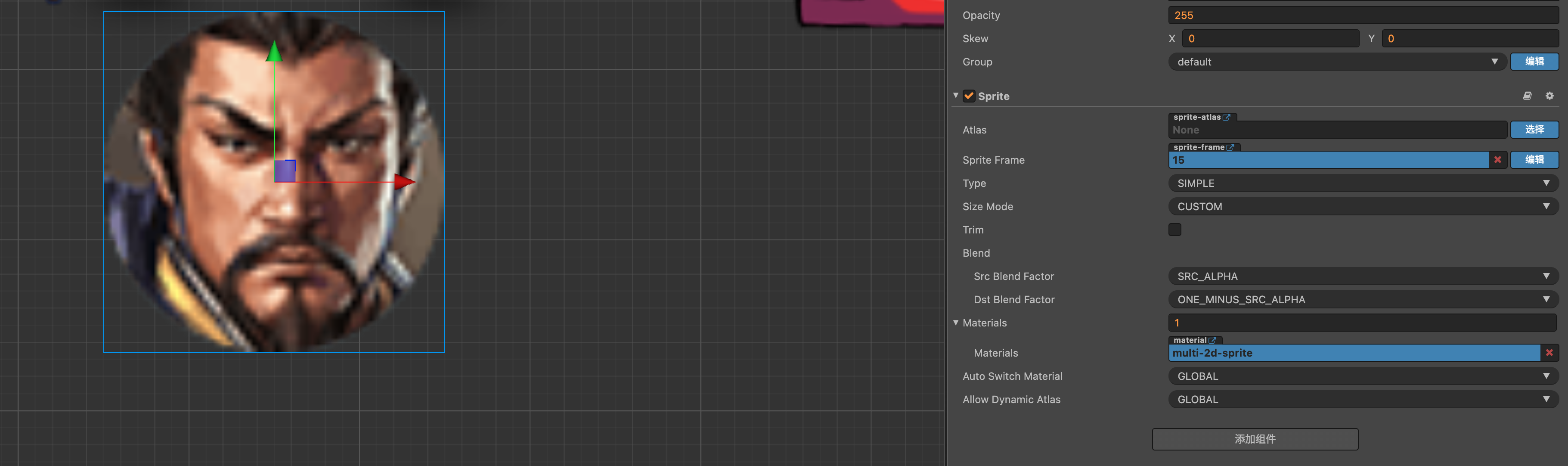Click the 编辑 button next to Sprite Frame

tap(1534, 160)
